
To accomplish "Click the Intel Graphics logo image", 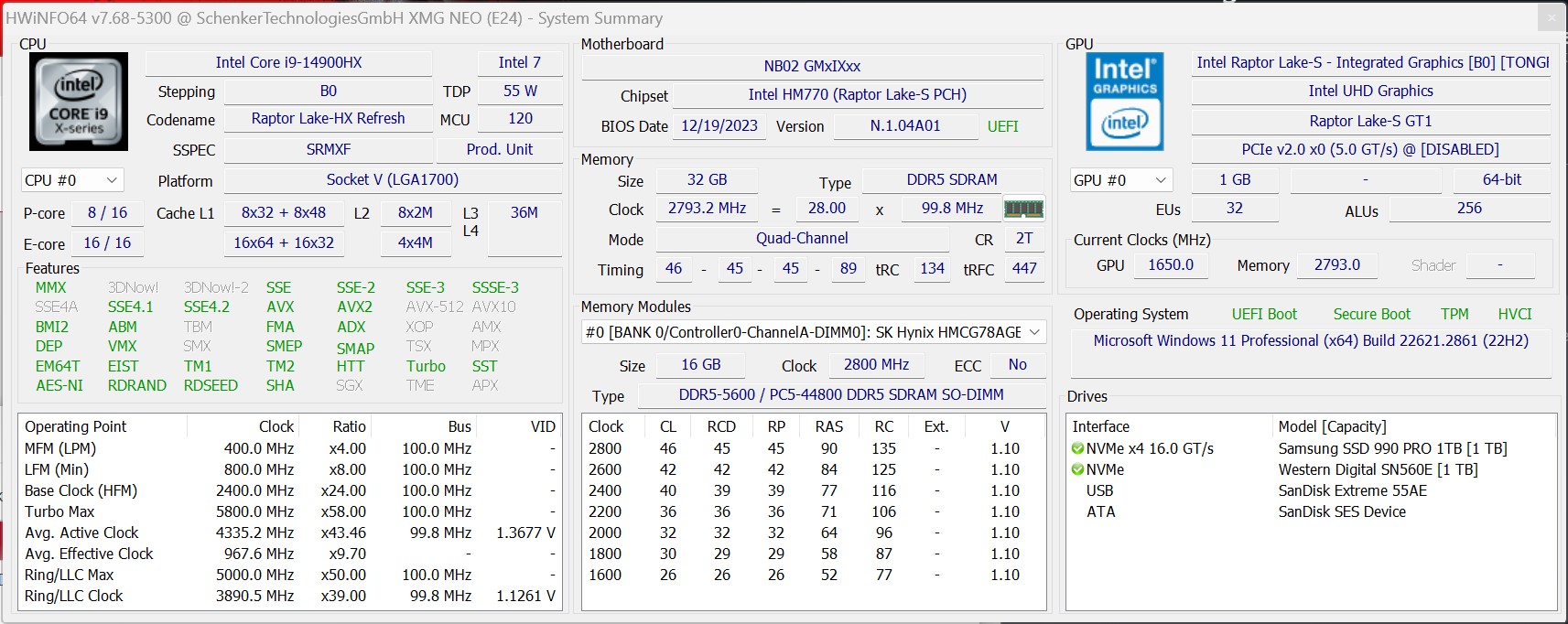I will click(1125, 102).
